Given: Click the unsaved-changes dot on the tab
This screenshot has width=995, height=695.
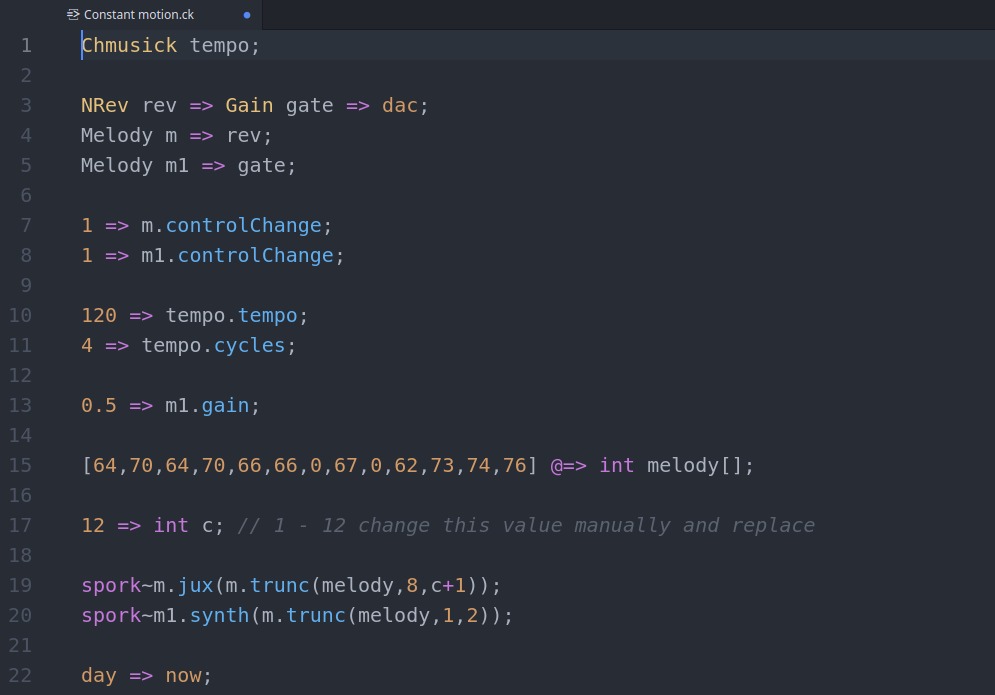Looking at the screenshot, I should tap(247, 15).
